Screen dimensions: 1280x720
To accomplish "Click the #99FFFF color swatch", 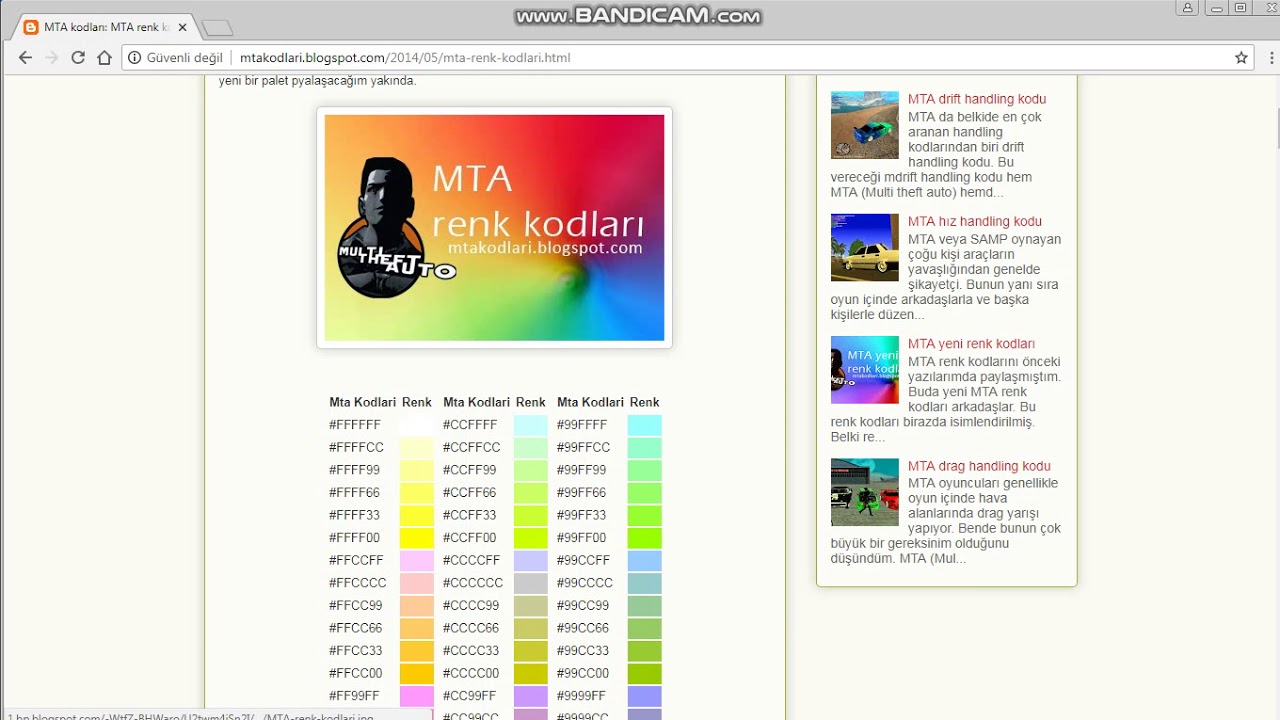I will (644, 425).
